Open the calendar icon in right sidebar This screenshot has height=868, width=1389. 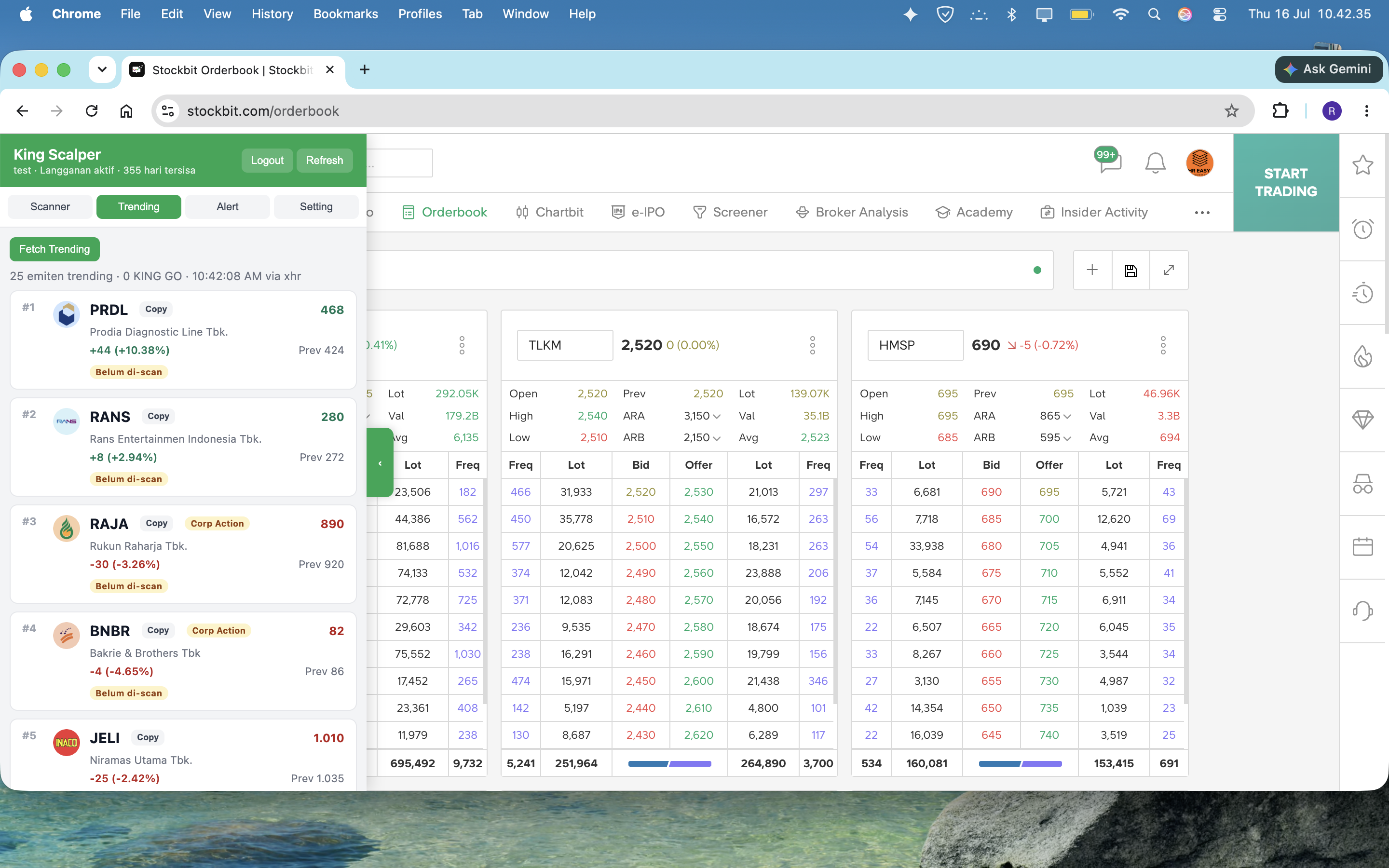(x=1362, y=546)
